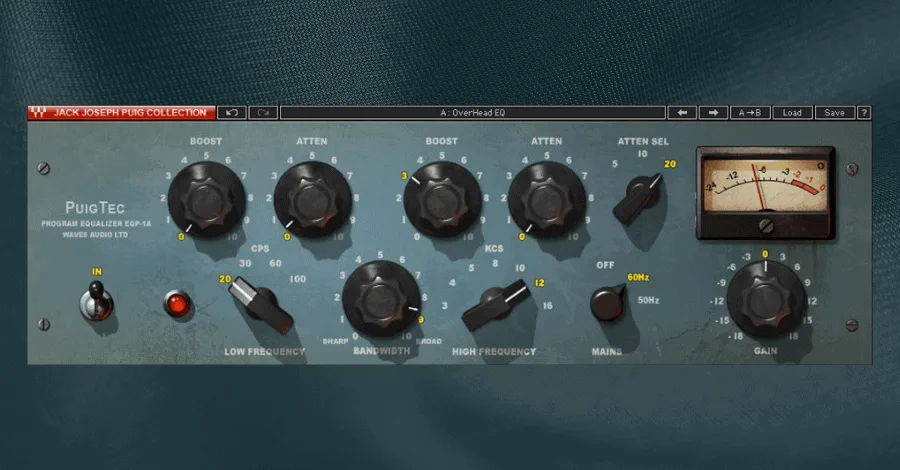This screenshot has height=470, width=900.
Task: Click the BROAD bandwidth label
Action: [x=429, y=341]
